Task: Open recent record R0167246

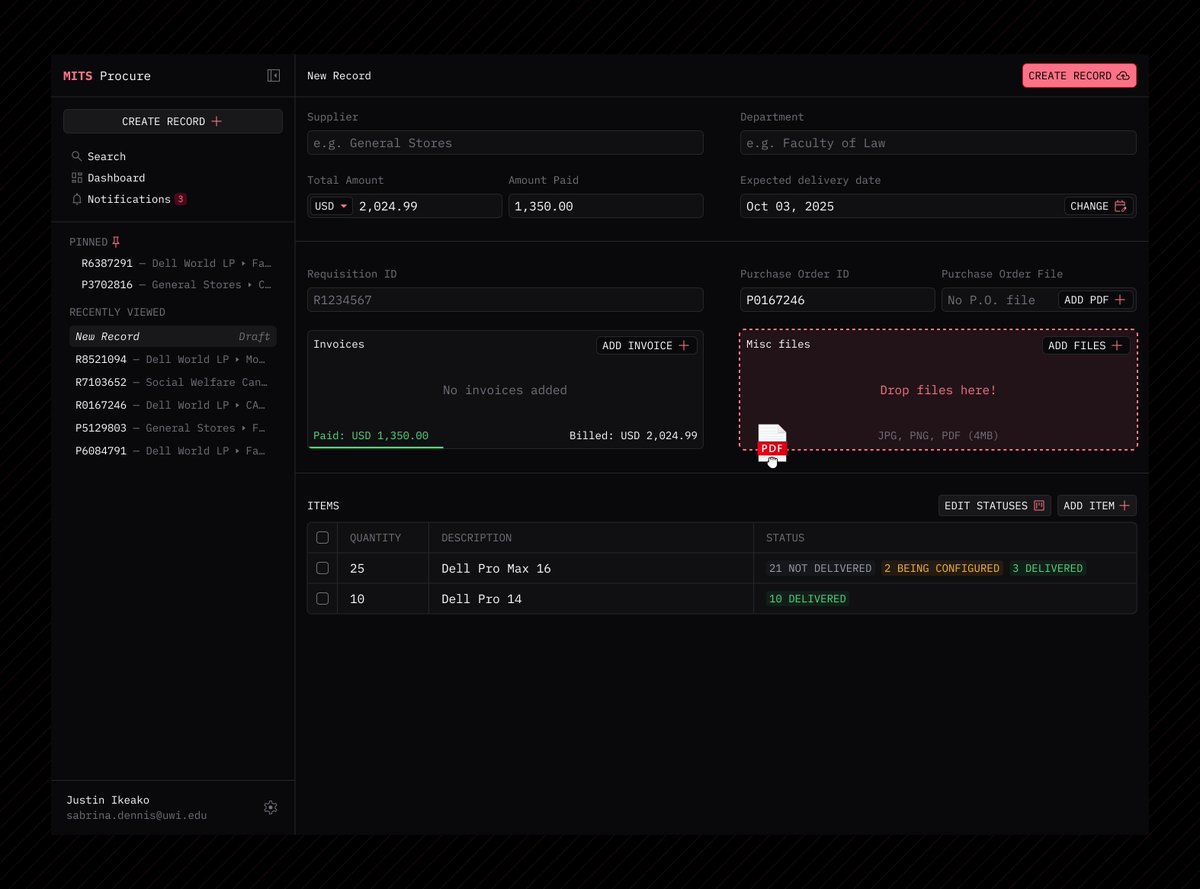Action: click(x=172, y=406)
